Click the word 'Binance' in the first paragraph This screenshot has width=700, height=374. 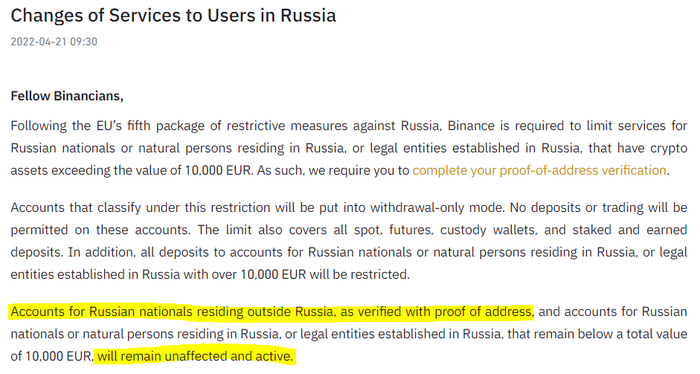pyautogui.click(x=471, y=126)
